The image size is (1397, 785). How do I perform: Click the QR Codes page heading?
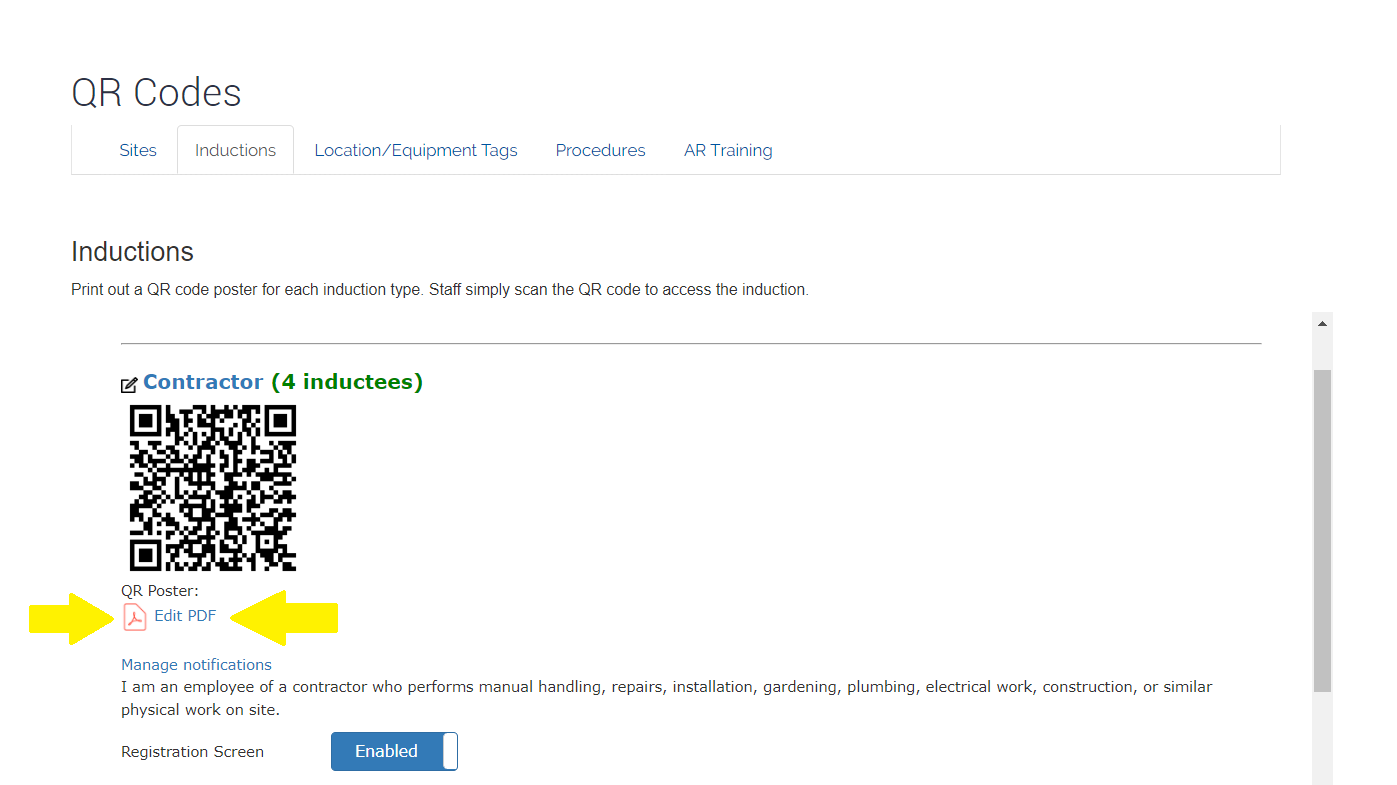pos(156,93)
